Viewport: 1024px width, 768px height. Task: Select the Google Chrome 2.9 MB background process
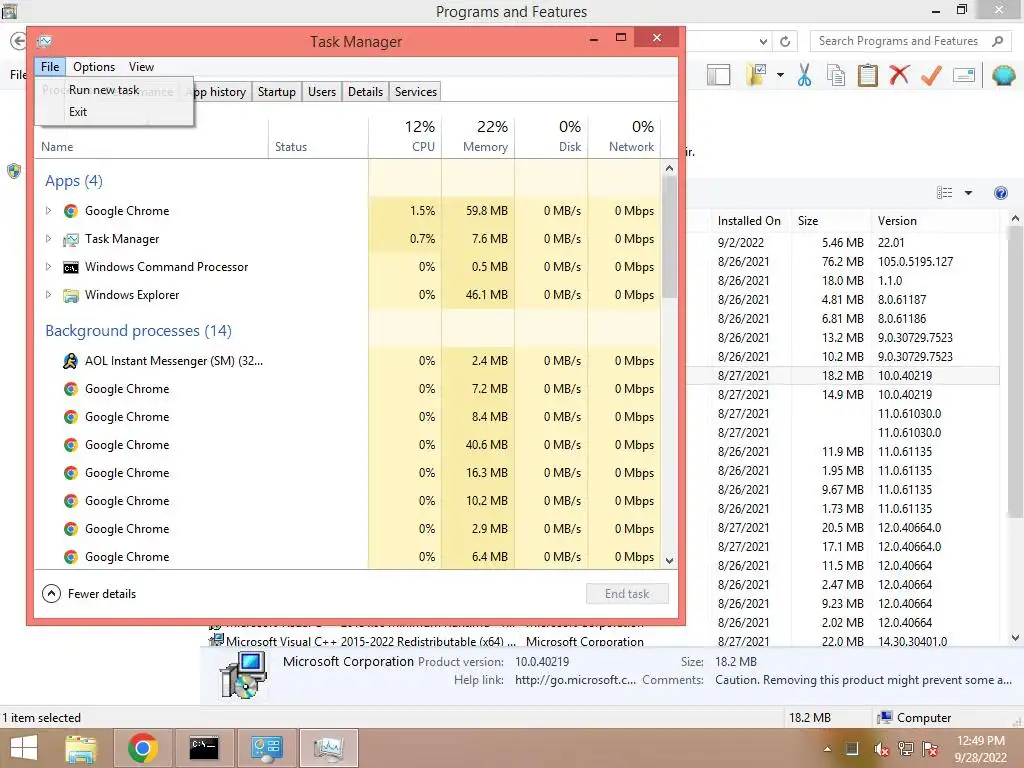348,529
